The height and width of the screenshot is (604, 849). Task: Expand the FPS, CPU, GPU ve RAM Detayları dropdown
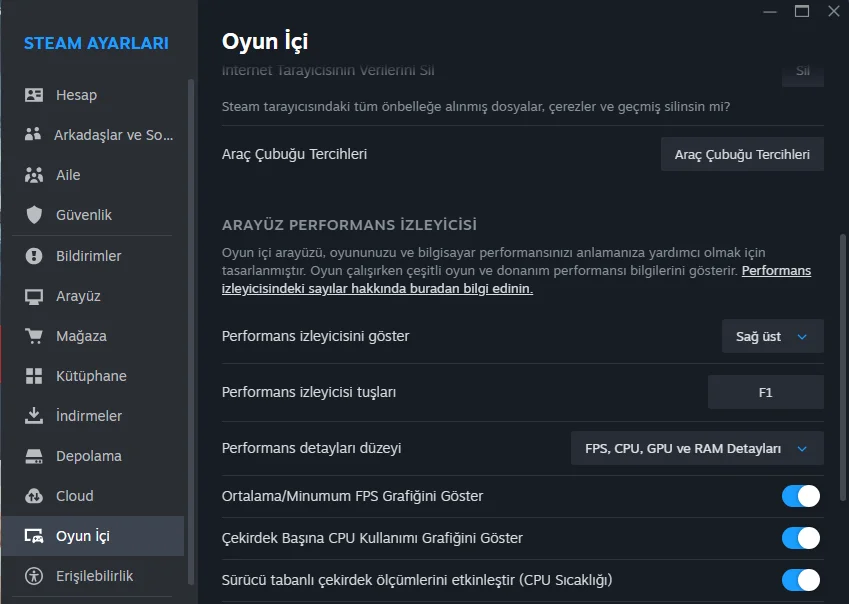pyautogui.click(x=697, y=448)
